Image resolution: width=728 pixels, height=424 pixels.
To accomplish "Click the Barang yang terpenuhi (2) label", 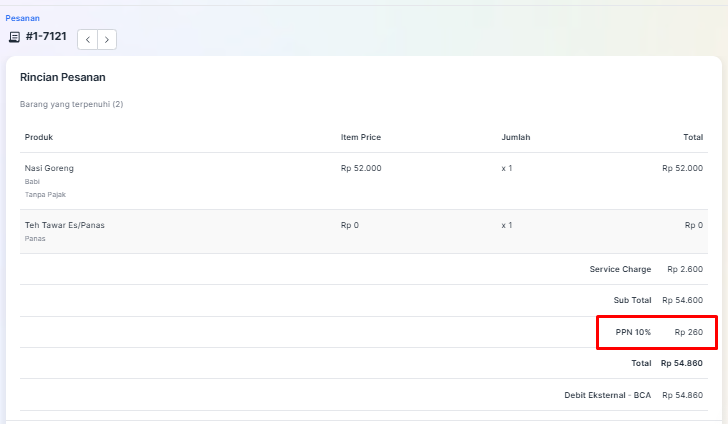I will click(71, 104).
